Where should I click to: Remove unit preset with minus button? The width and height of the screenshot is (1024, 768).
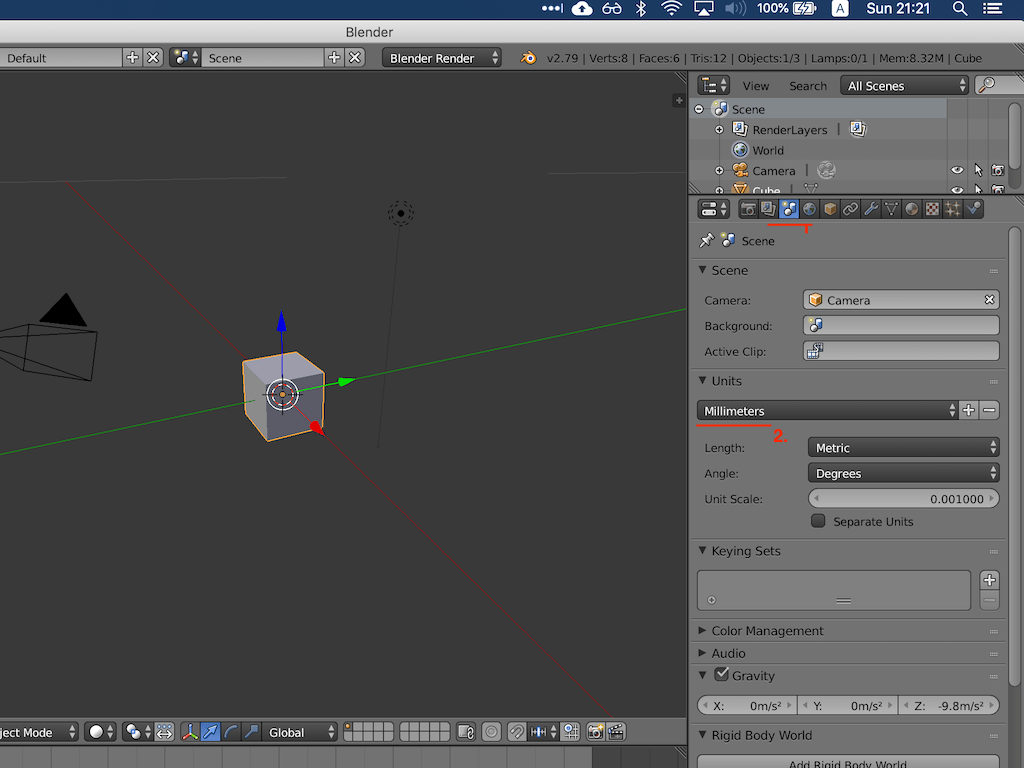click(x=989, y=411)
